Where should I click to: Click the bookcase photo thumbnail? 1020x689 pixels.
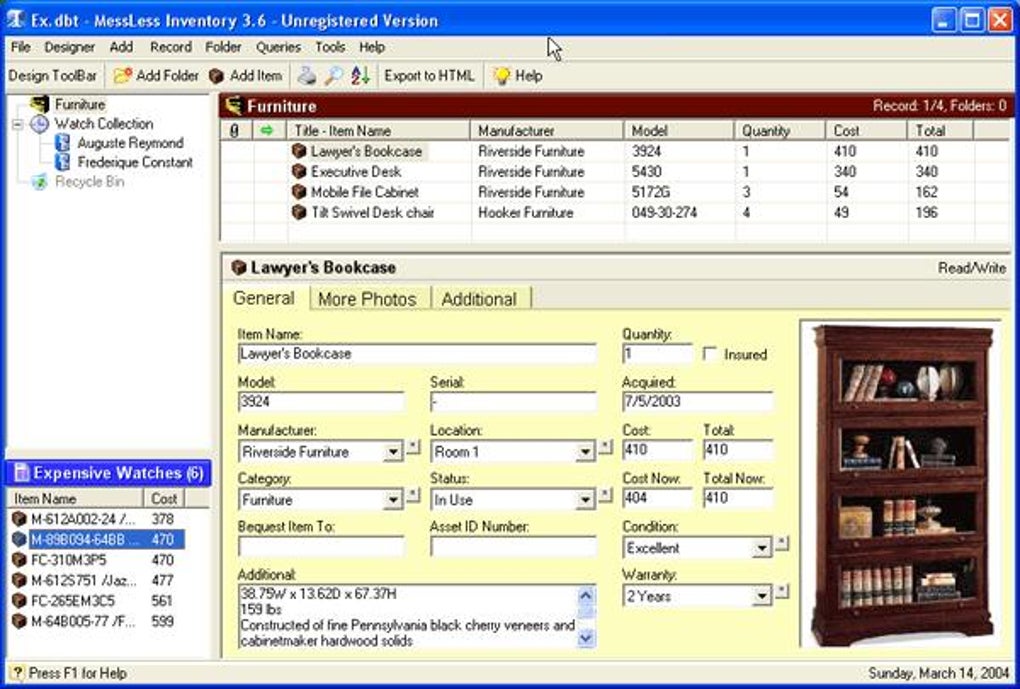pyautogui.click(x=903, y=485)
